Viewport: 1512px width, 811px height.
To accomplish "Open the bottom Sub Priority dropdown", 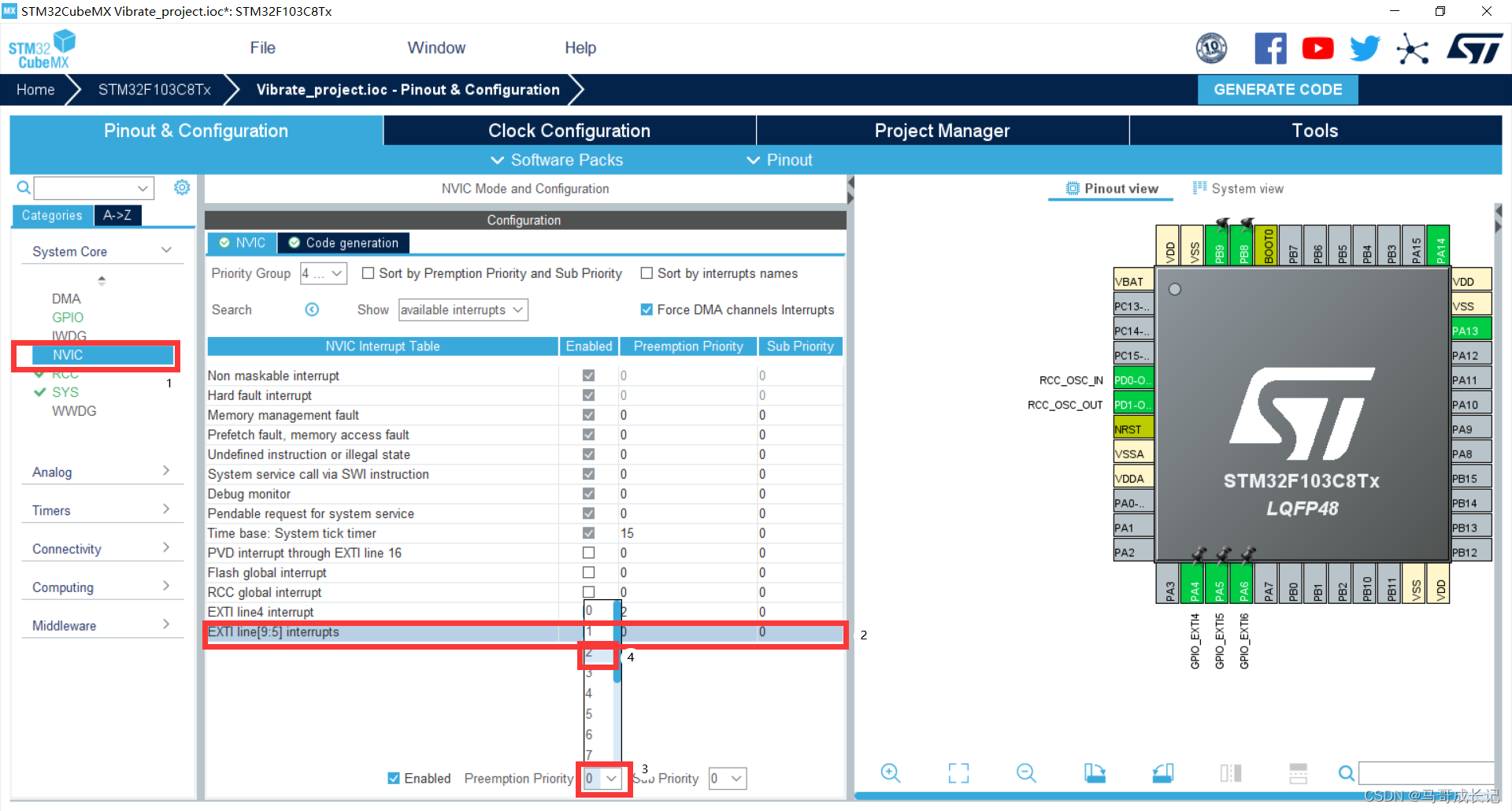I will [728, 779].
